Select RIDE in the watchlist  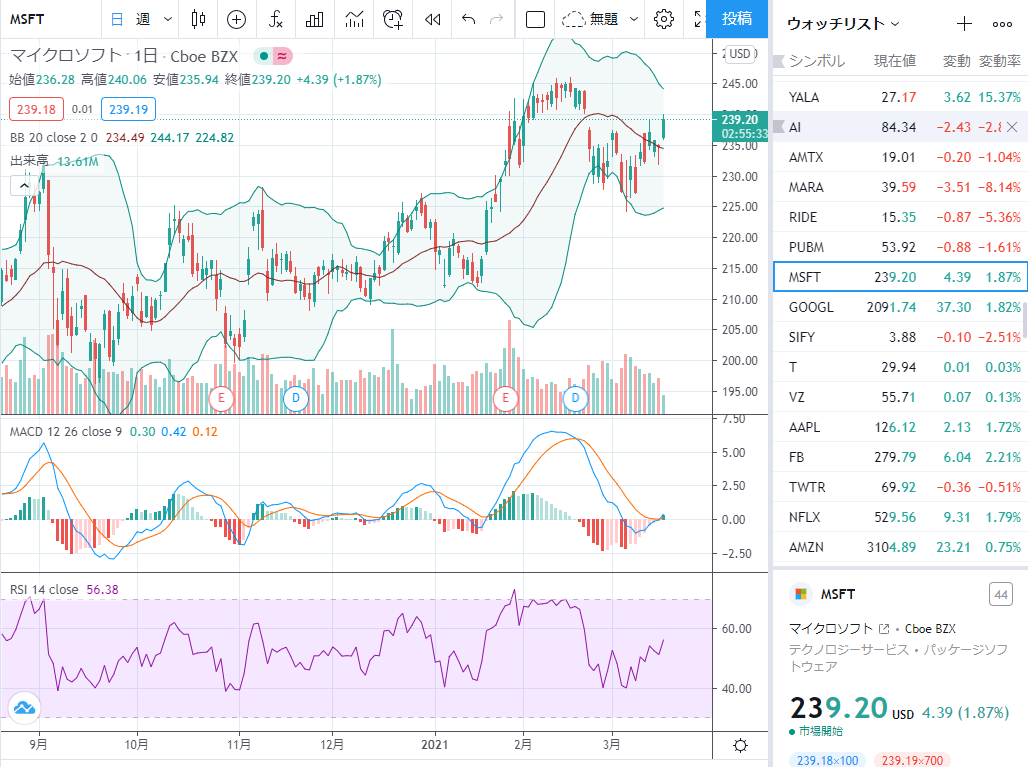[x=900, y=217]
